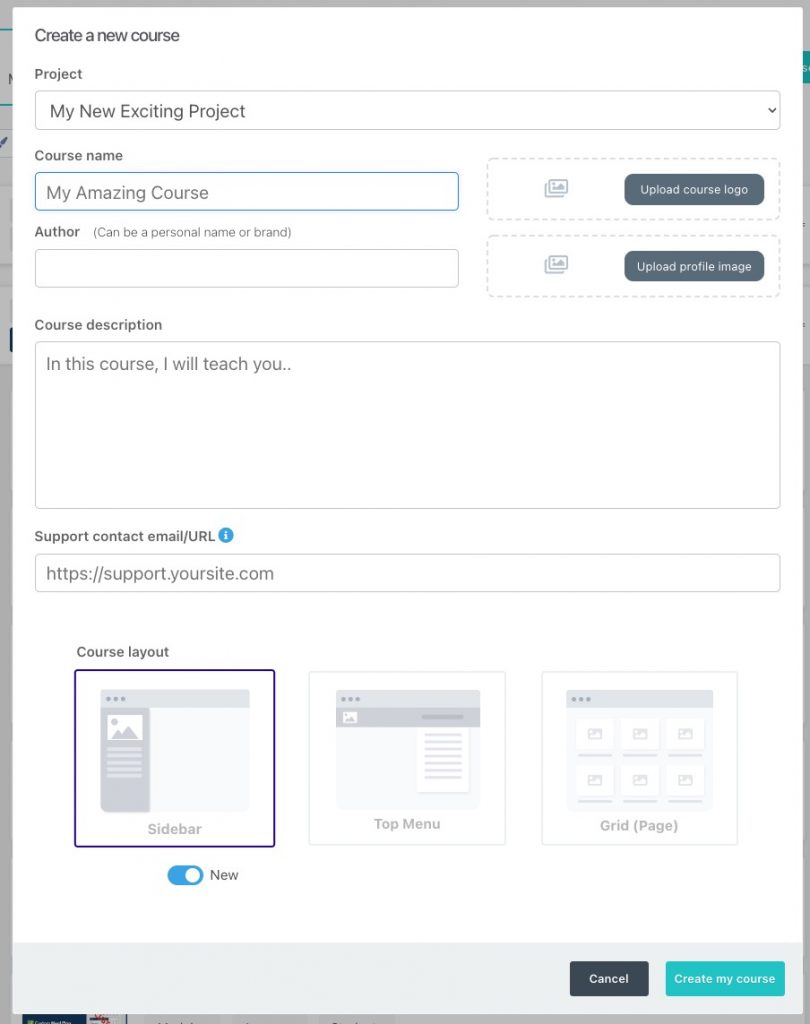
Task: Click Create my course button
Action: coord(725,978)
